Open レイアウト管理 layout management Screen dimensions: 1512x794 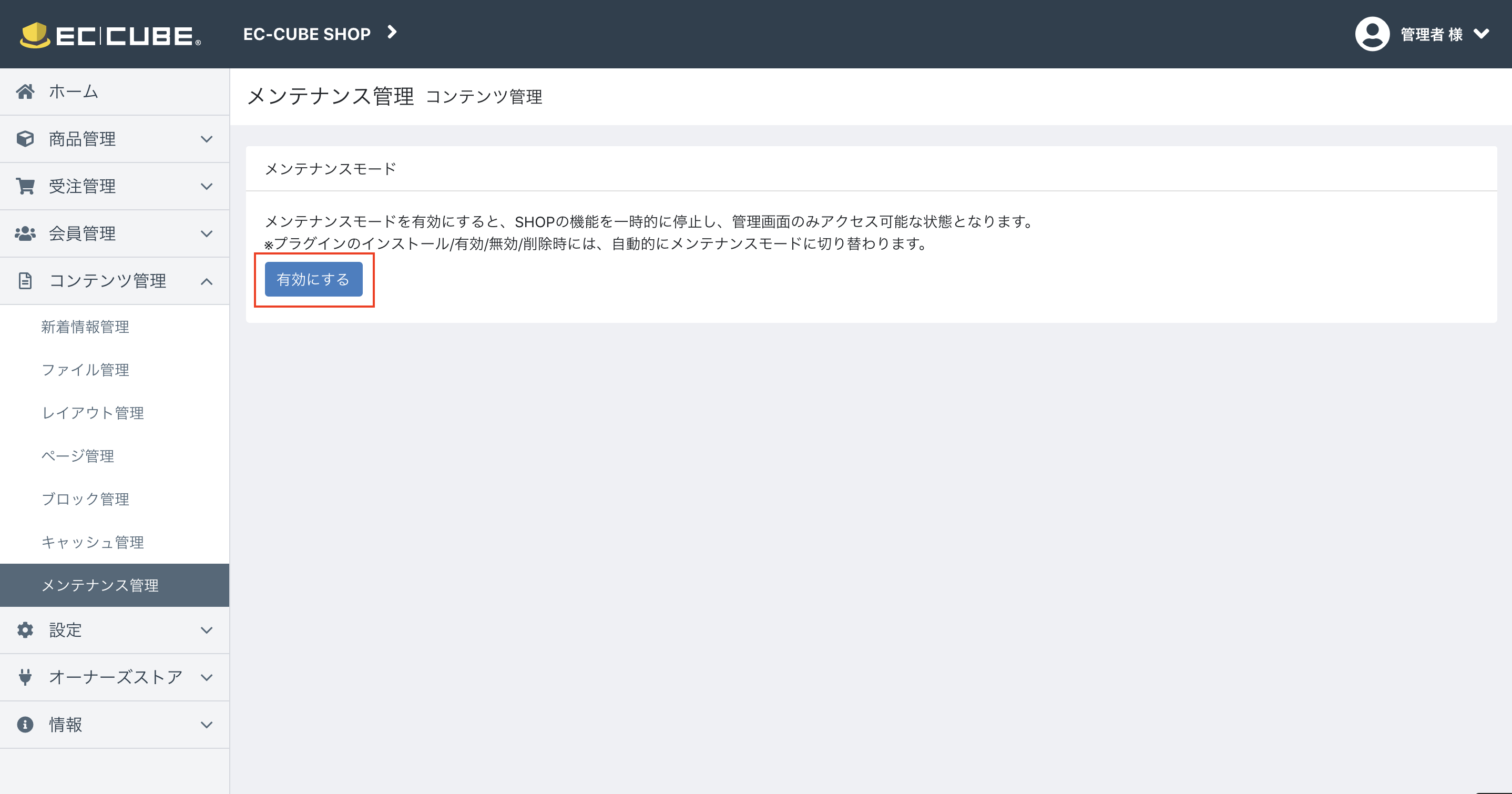click(x=93, y=413)
